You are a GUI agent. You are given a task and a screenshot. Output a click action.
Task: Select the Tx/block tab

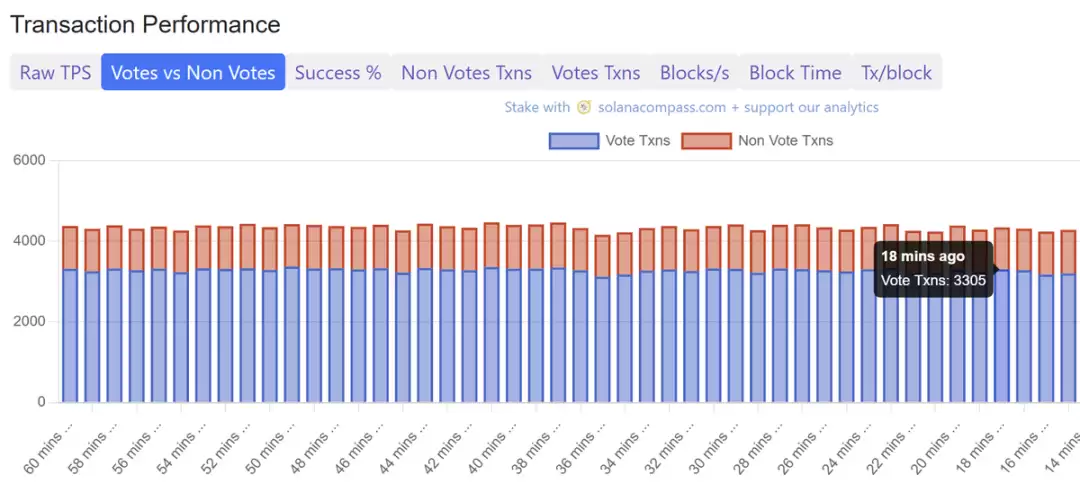coord(896,72)
